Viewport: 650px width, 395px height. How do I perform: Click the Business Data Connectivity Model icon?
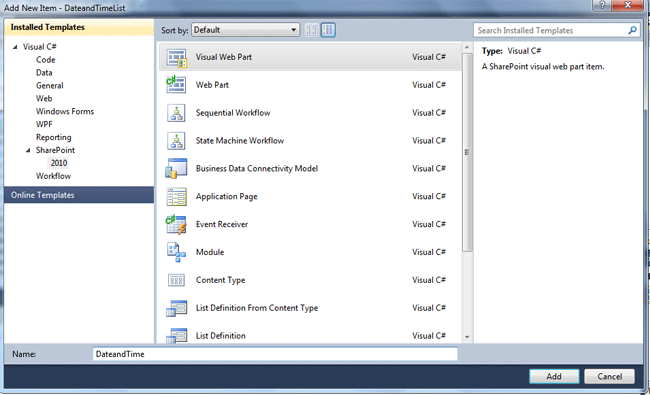point(176,168)
